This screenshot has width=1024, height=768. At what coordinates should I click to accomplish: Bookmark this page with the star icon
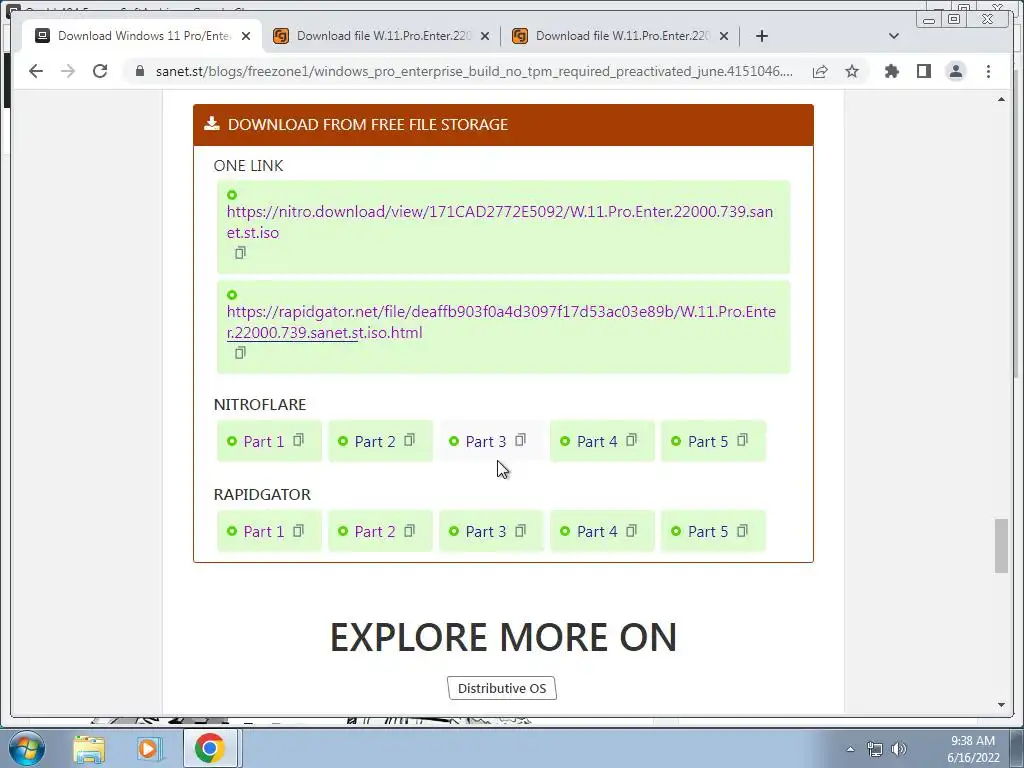(x=852, y=71)
